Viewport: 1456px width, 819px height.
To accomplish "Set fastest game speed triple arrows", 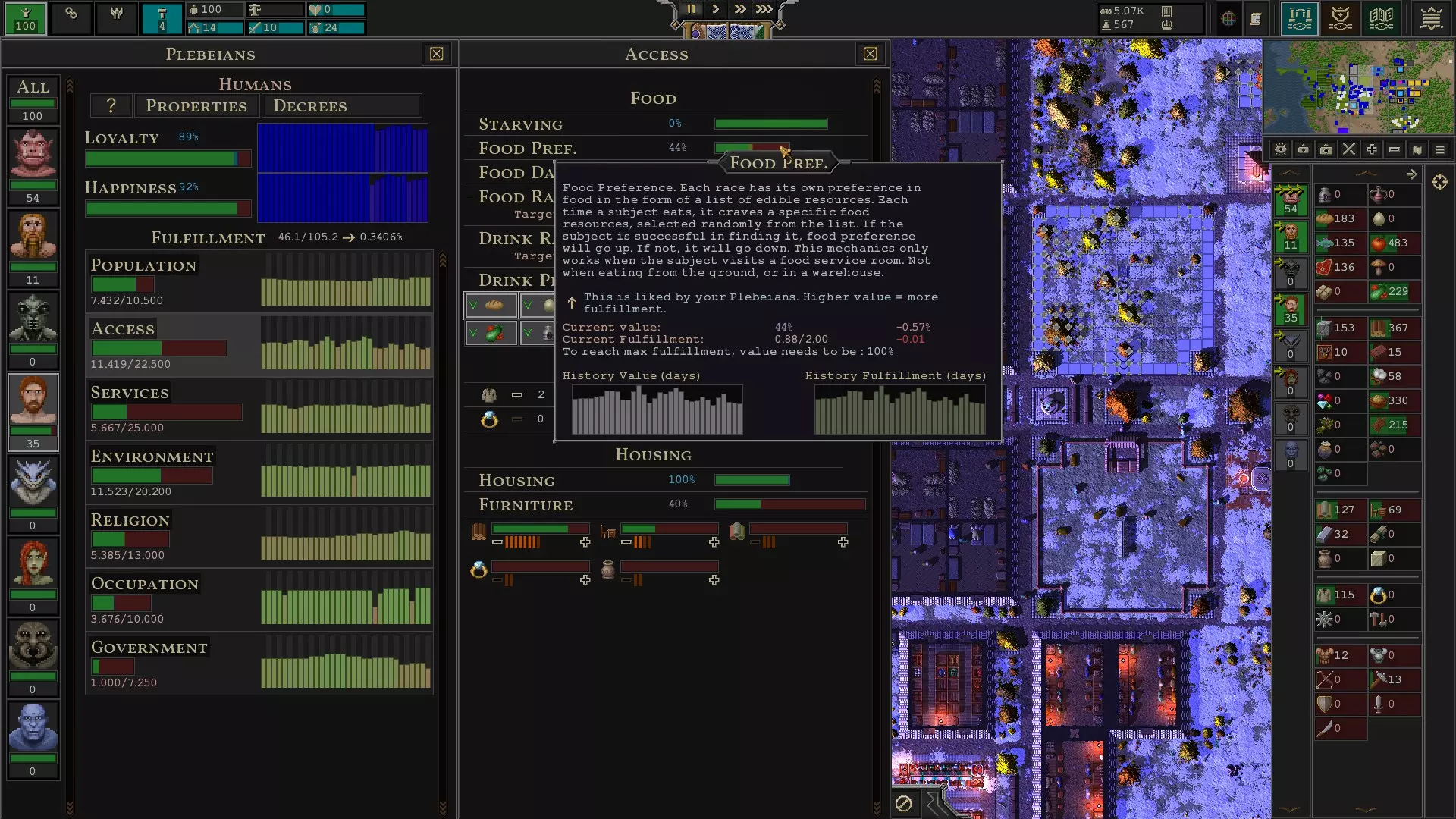I will (x=764, y=9).
